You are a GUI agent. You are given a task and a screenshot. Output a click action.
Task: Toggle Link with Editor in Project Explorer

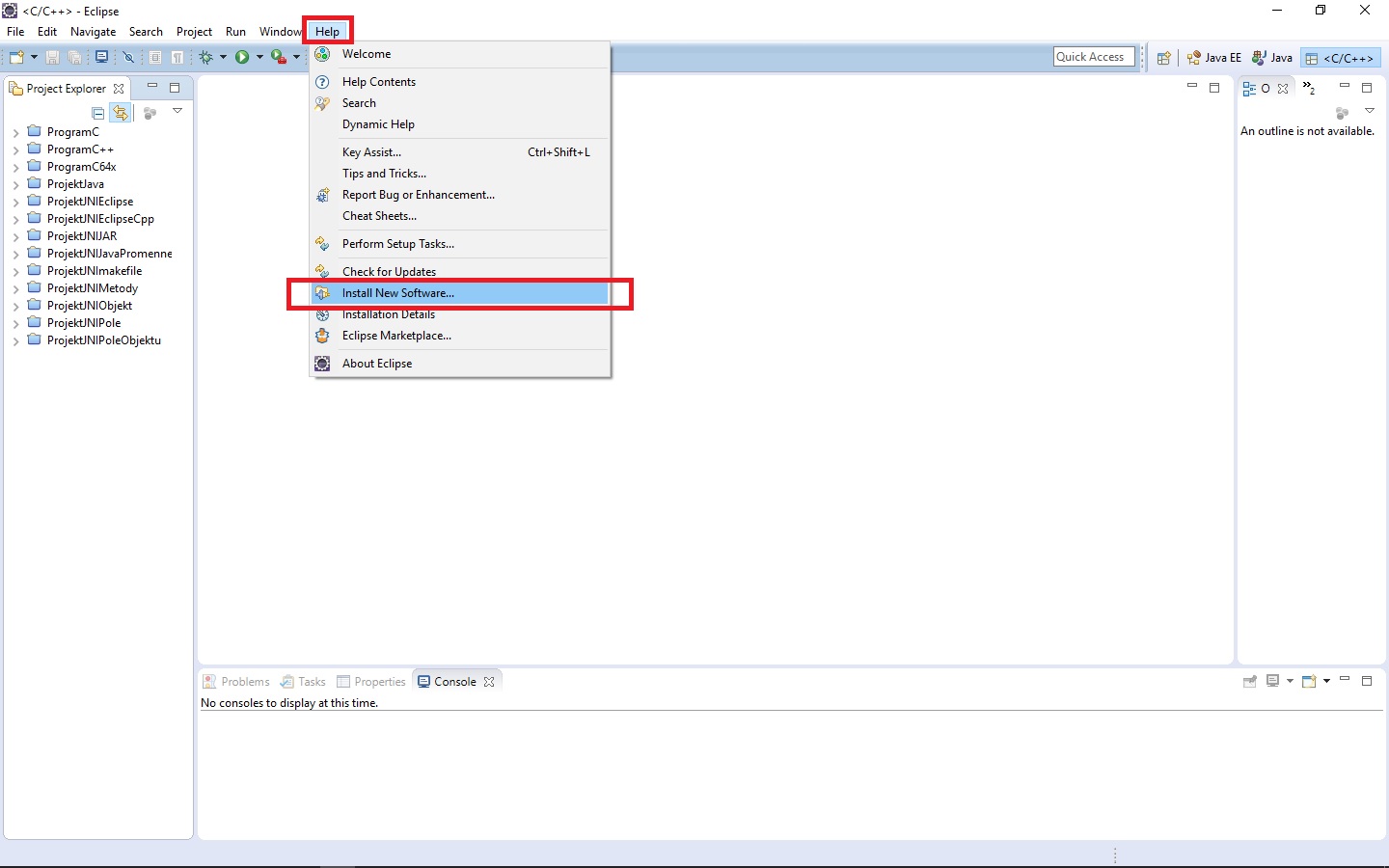[121, 113]
